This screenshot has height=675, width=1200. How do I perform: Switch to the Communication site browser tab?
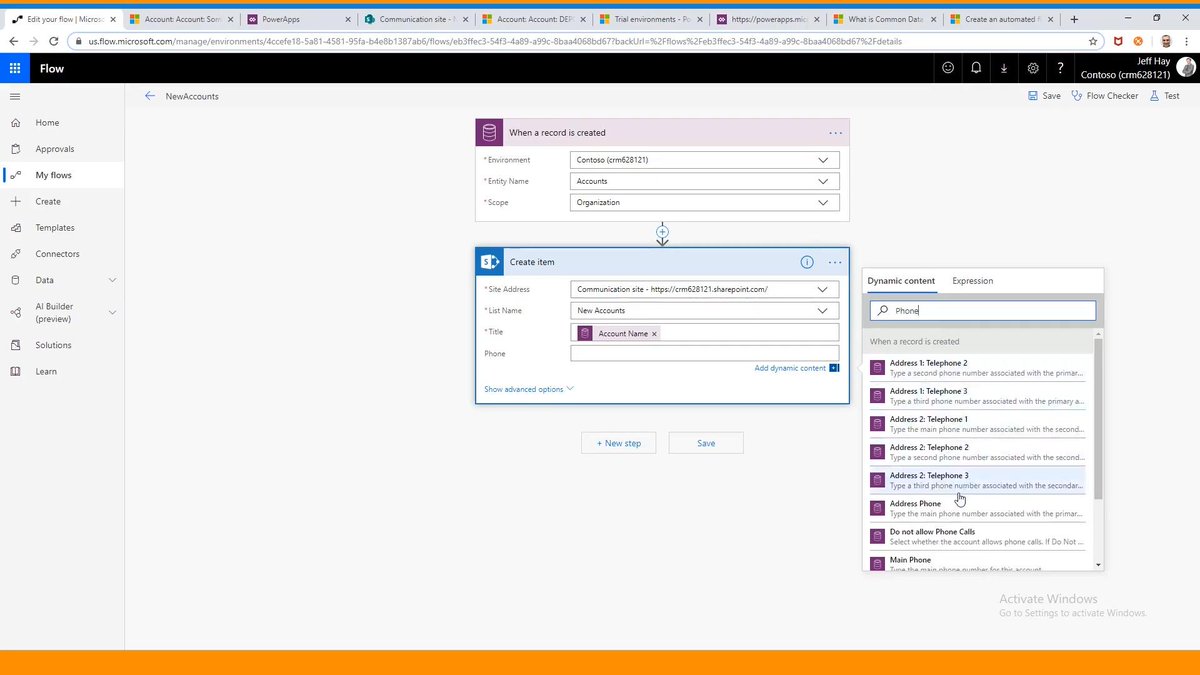pyautogui.click(x=415, y=19)
